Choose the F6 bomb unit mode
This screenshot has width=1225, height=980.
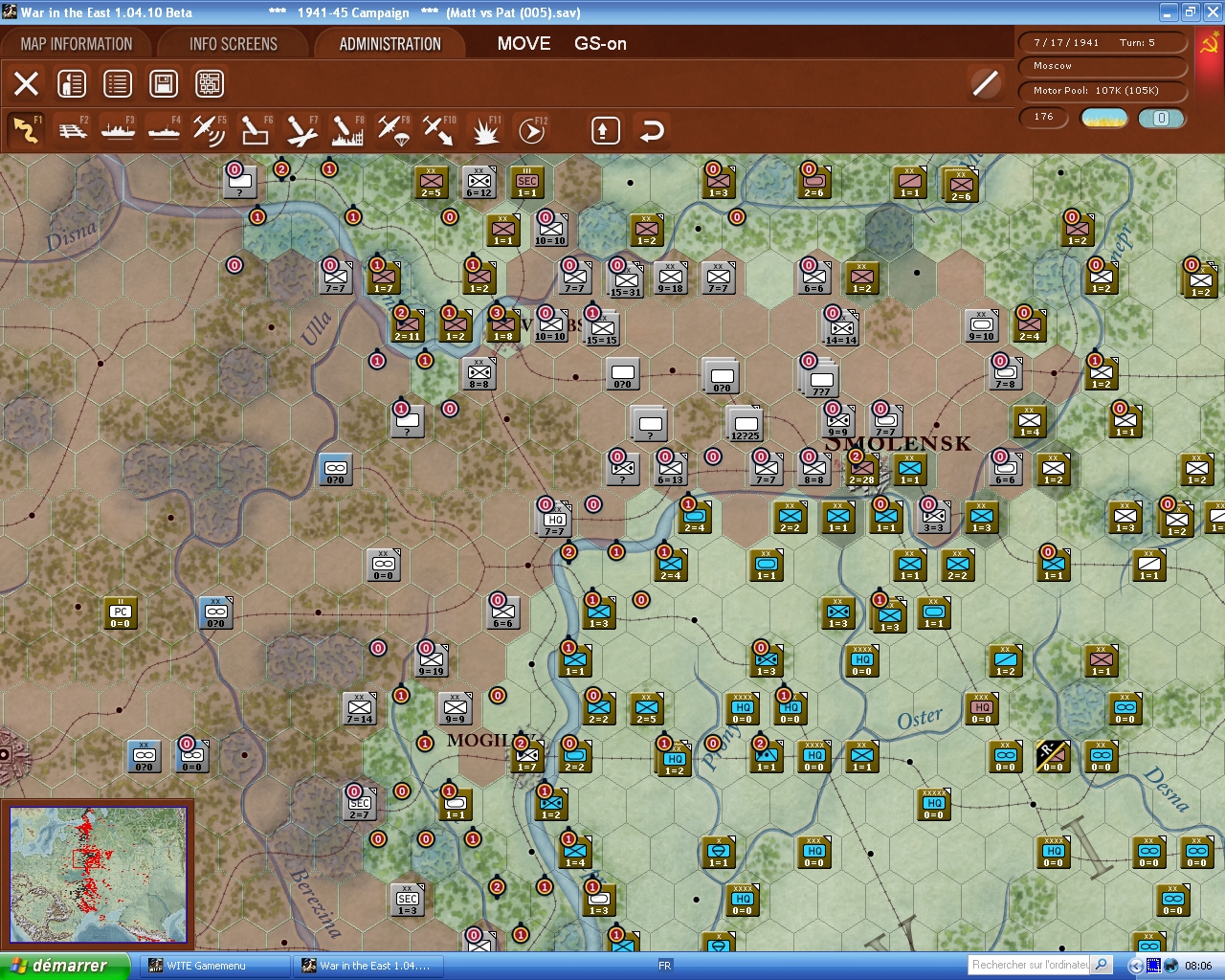pyautogui.click(x=256, y=130)
